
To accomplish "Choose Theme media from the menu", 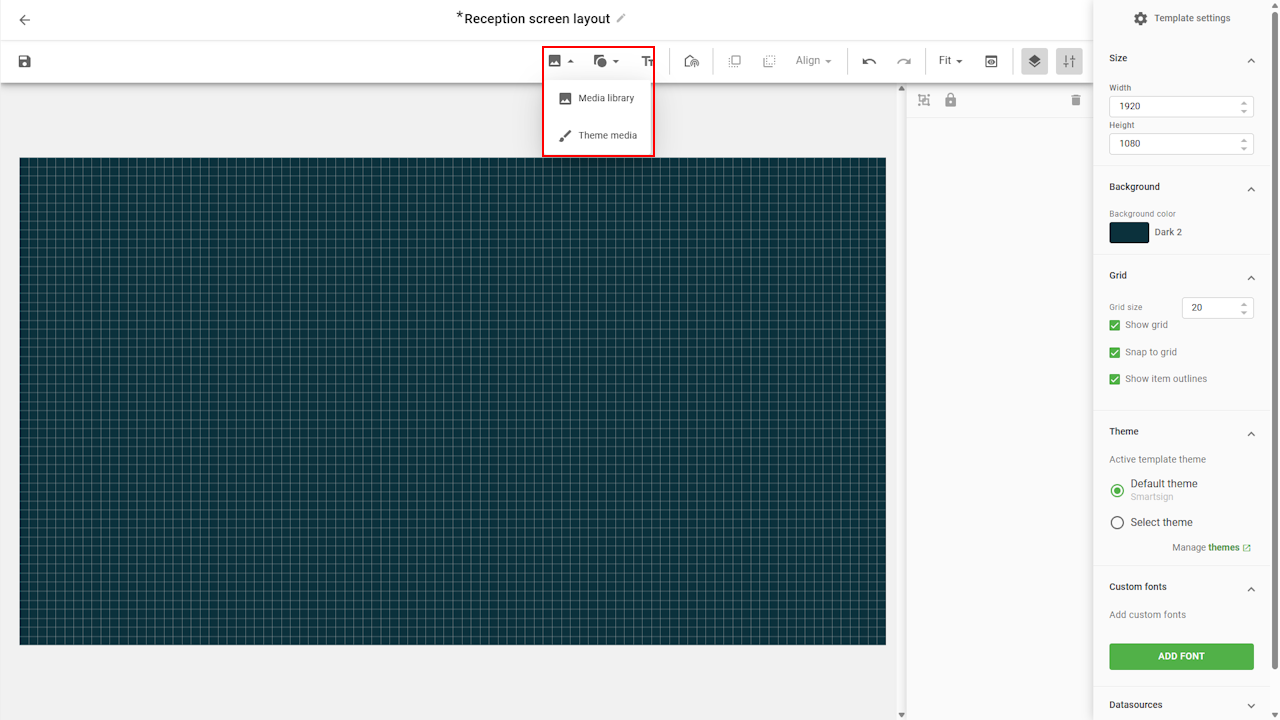I will click(607, 135).
